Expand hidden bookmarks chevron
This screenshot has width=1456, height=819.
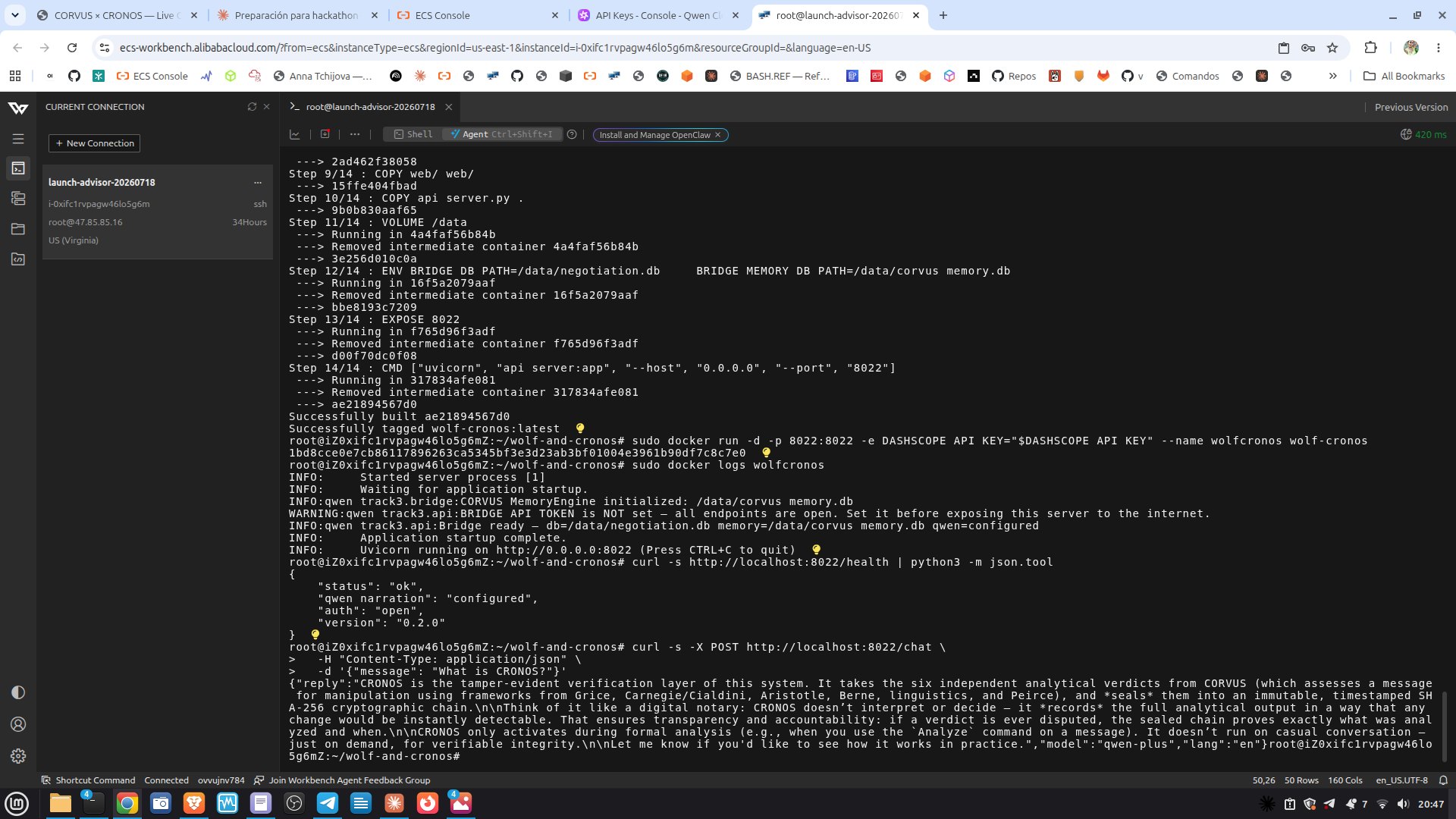click(x=1333, y=76)
